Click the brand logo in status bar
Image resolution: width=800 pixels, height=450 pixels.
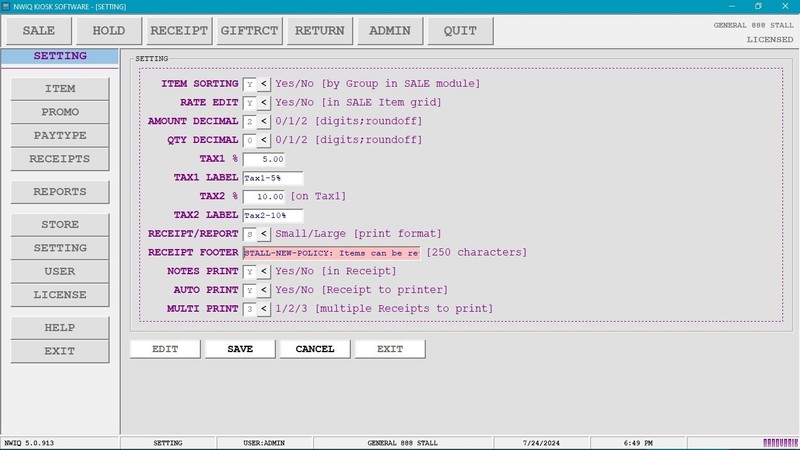780,443
